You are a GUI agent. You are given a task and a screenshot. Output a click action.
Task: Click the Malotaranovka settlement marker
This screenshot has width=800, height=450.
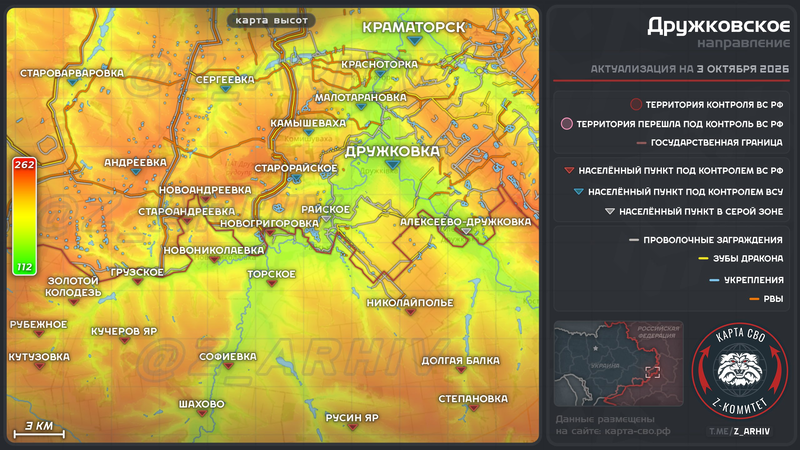click(361, 106)
